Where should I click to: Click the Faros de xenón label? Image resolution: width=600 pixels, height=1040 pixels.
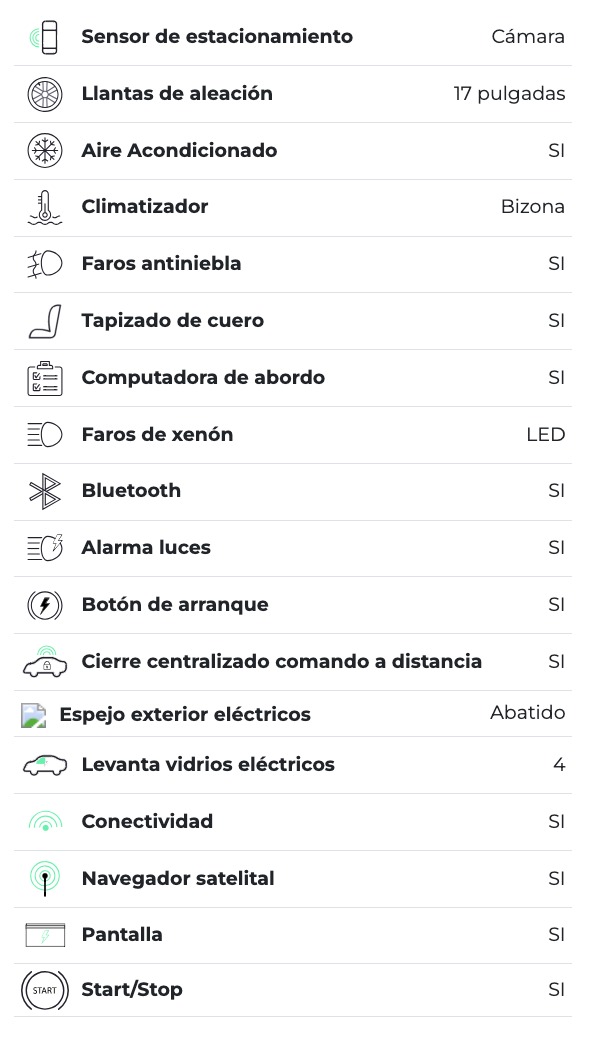click(x=157, y=435)
